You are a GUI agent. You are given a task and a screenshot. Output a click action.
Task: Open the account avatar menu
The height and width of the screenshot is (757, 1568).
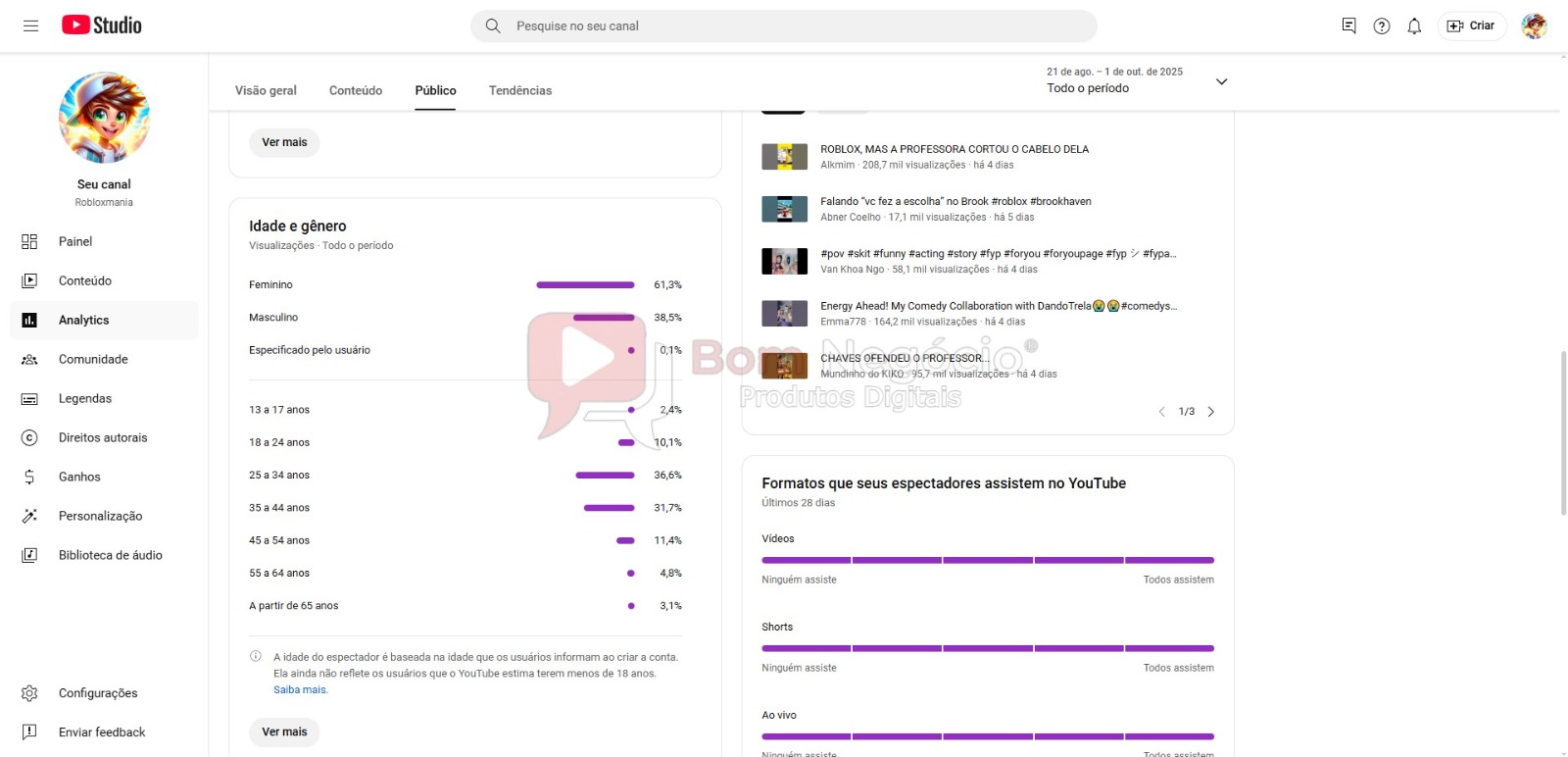coord(1534,26)
